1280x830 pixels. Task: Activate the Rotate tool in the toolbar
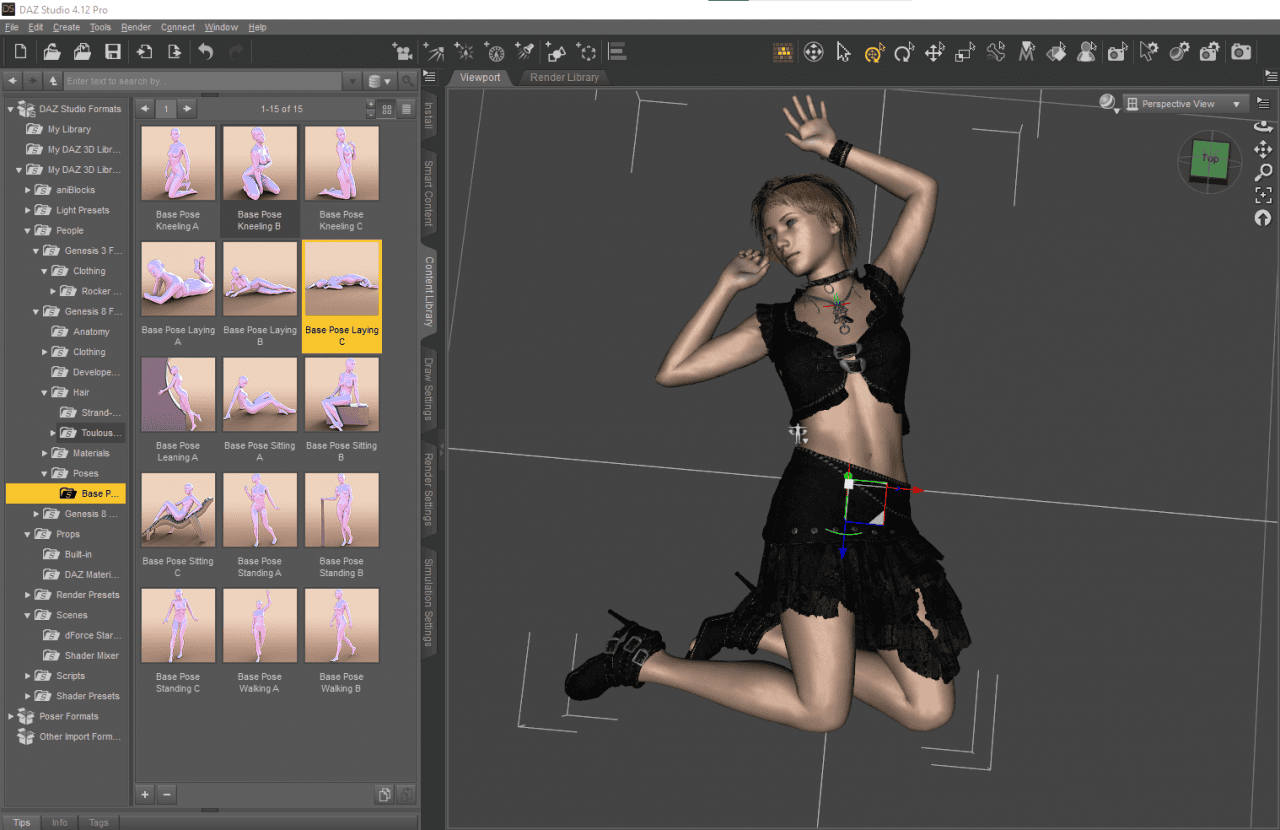point(904,52)
